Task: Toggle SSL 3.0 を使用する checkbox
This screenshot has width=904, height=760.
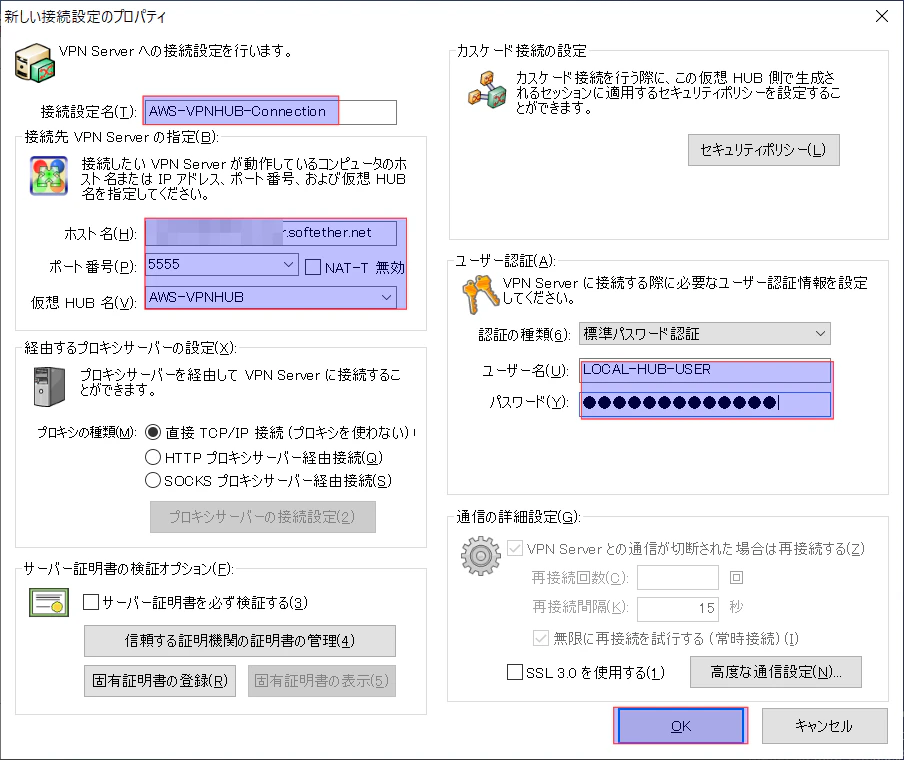Action: click(515, 672)
